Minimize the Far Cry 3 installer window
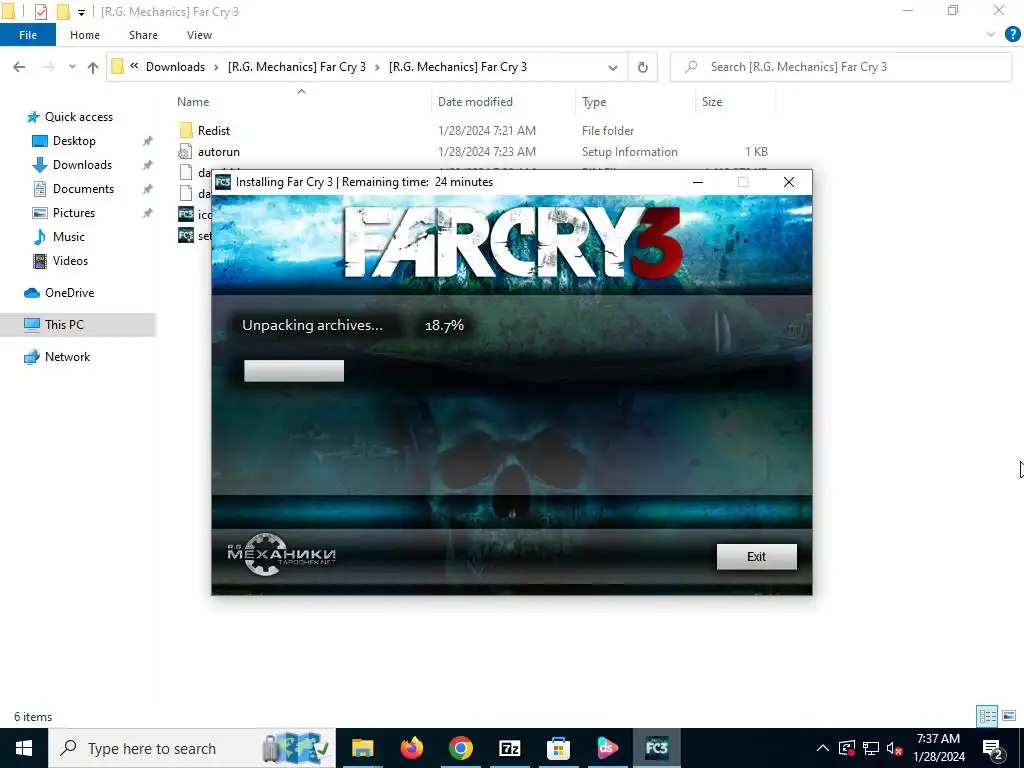Viewport: 1024px width, 768px height. 697,182
